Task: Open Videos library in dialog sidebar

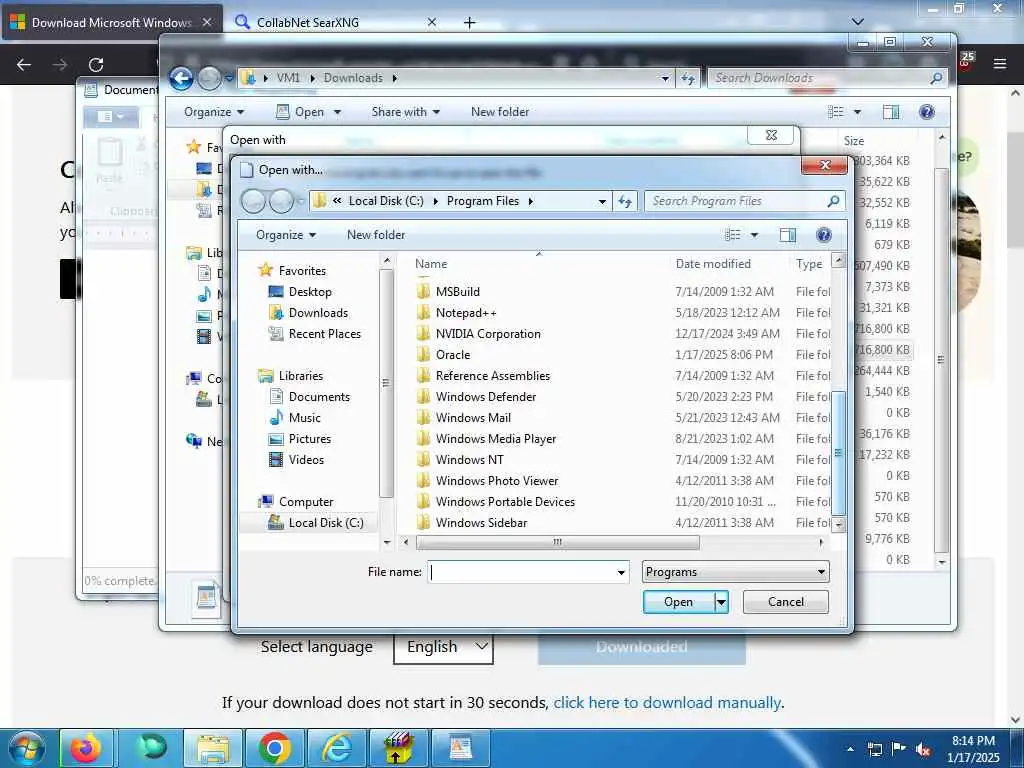Action: (306, 460)
